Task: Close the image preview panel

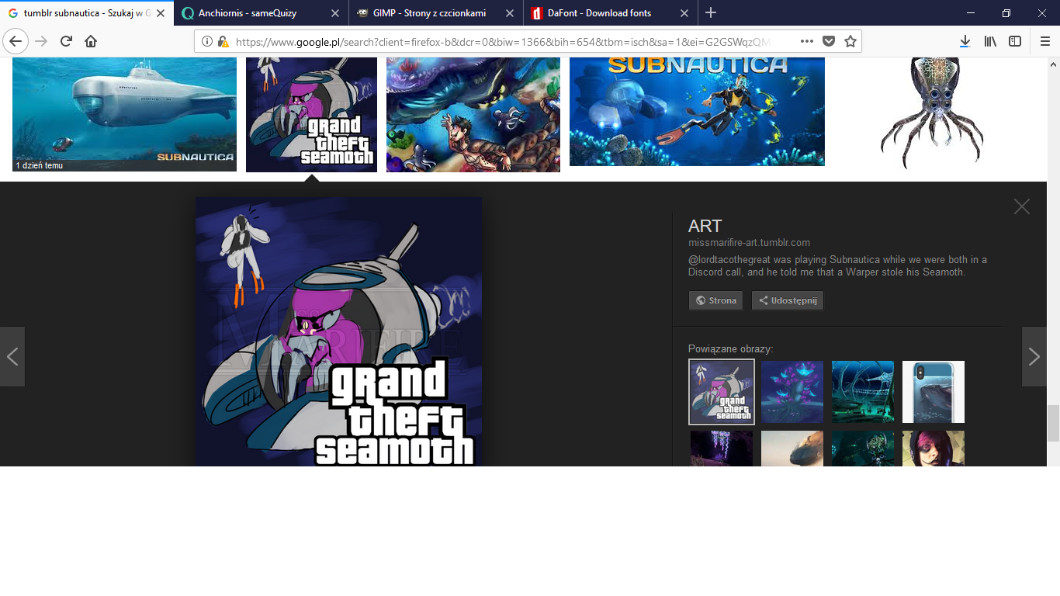Action: (x=1021, y=206)
